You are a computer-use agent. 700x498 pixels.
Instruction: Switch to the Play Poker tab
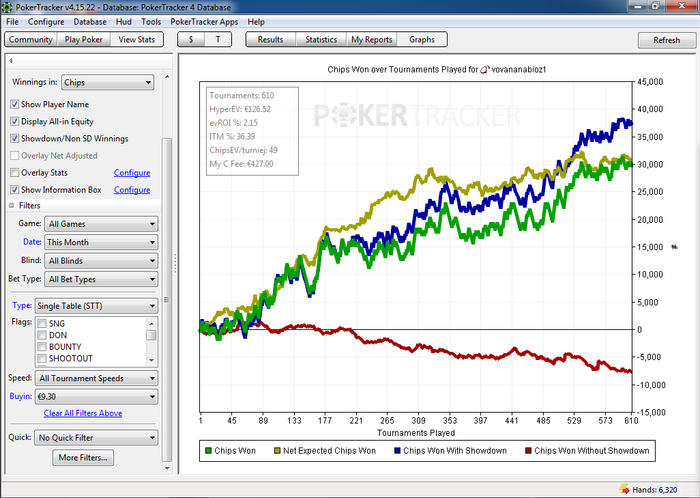click(x=83, y=40)
